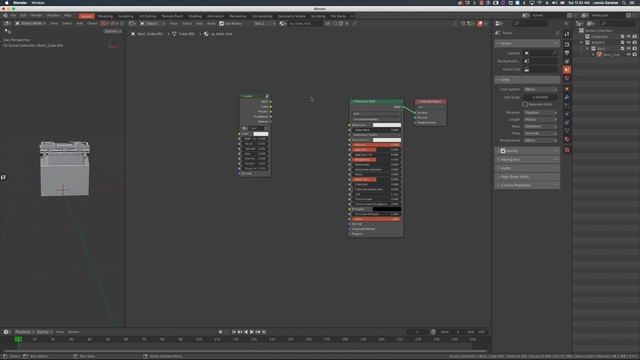Toggle eye for Box1_Cub mesh object
Screen dimensions: 640x360
pos(629,54)
